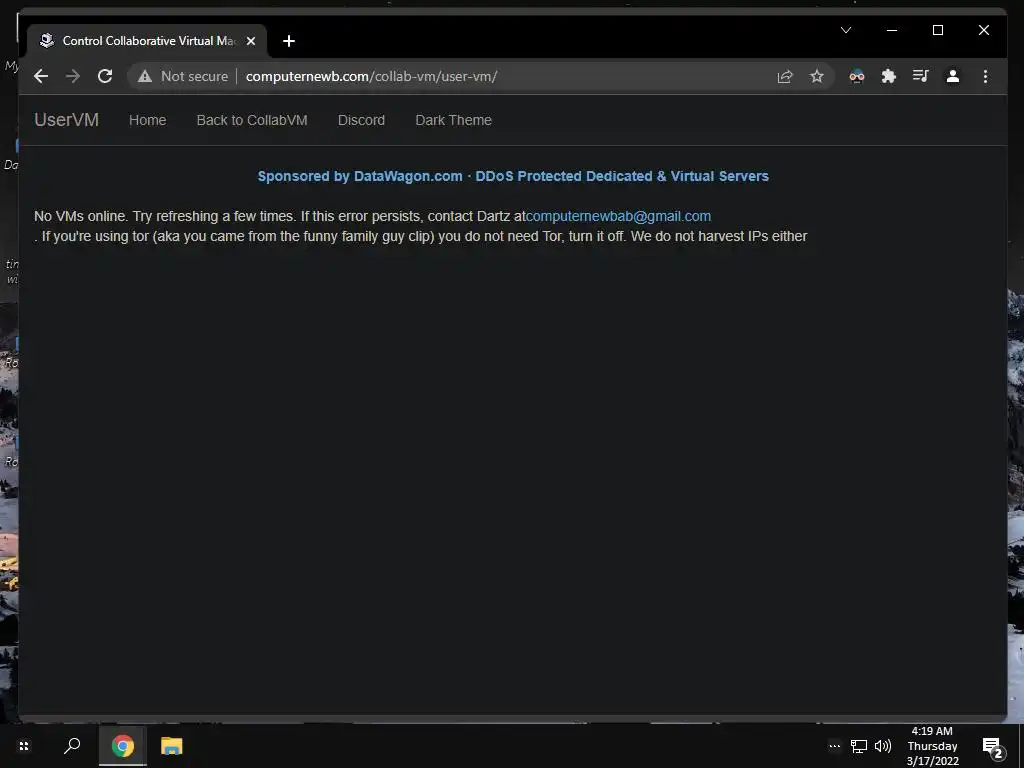The image size is (1024, 768).
Task: Bookmark this page with the star icon
Action: pyautogui.click(x=817, y=76)
